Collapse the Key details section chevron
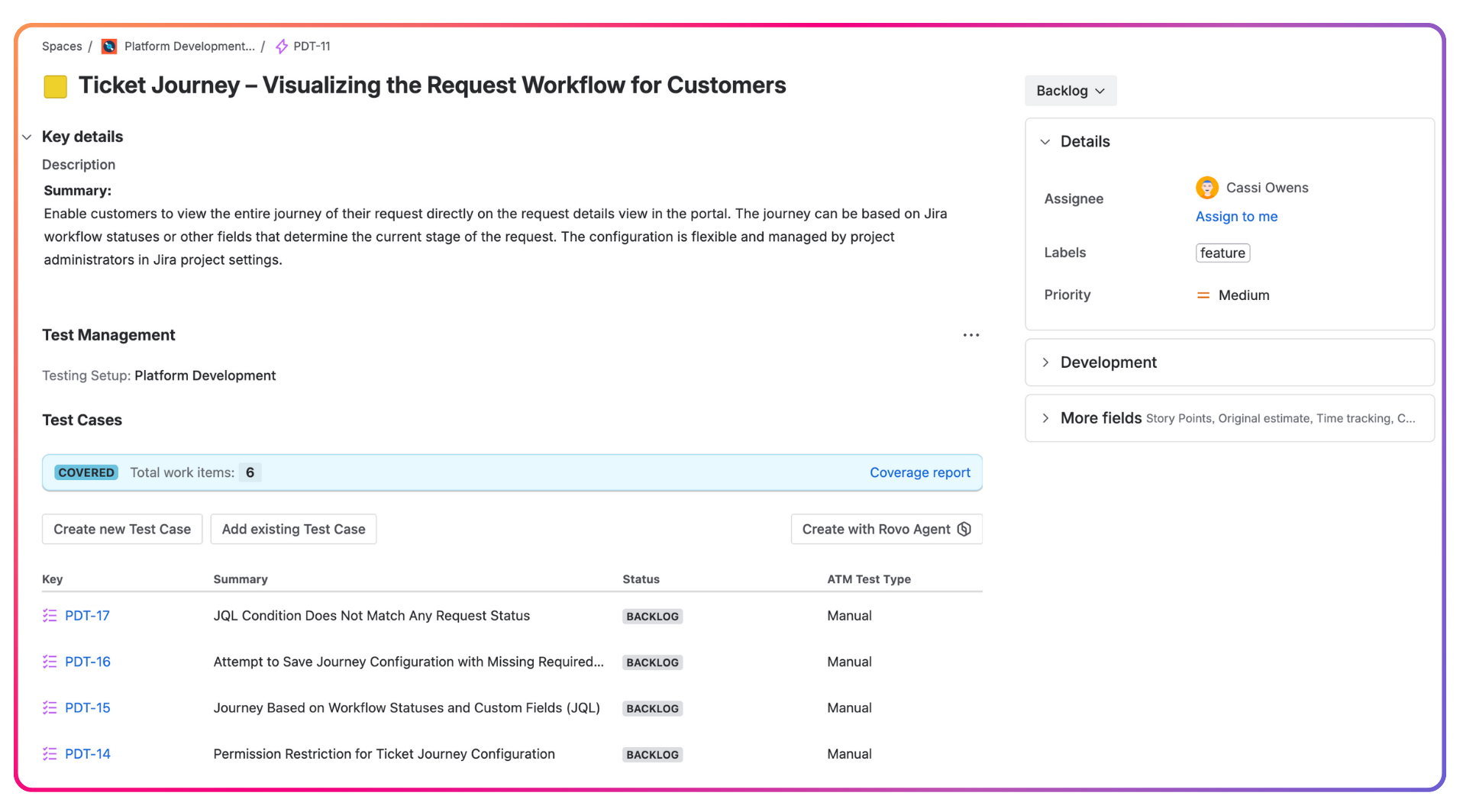1463x812 pixels. coord(27,137)
